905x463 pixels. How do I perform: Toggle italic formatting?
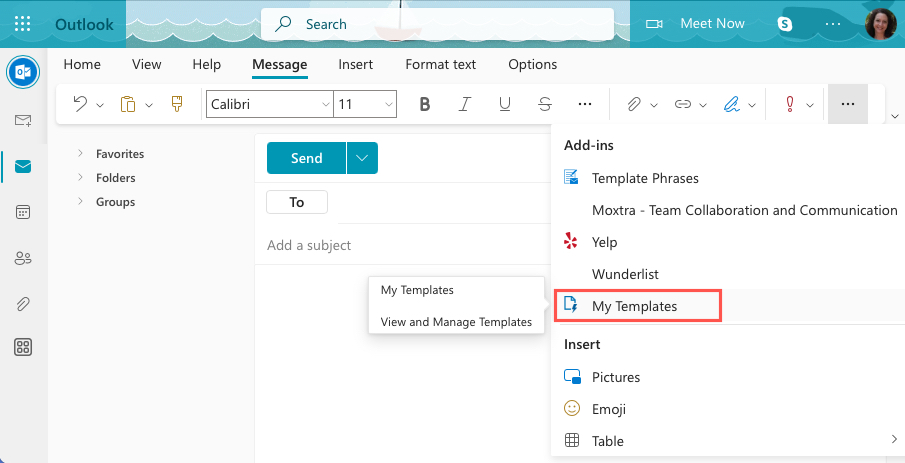click(x=464, y=104)
